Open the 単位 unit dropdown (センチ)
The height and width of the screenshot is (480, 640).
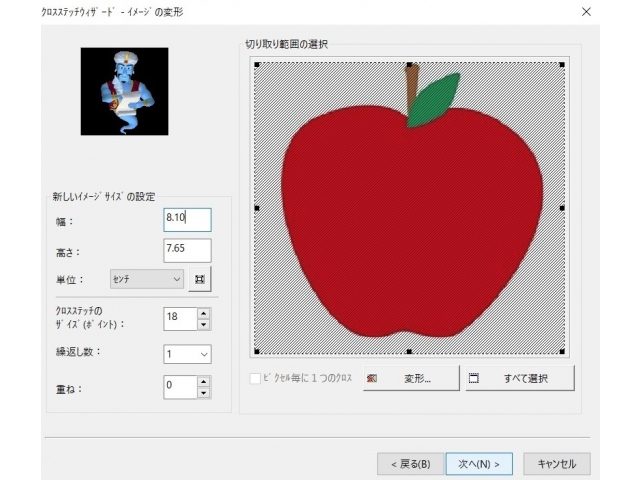(147, 279)
